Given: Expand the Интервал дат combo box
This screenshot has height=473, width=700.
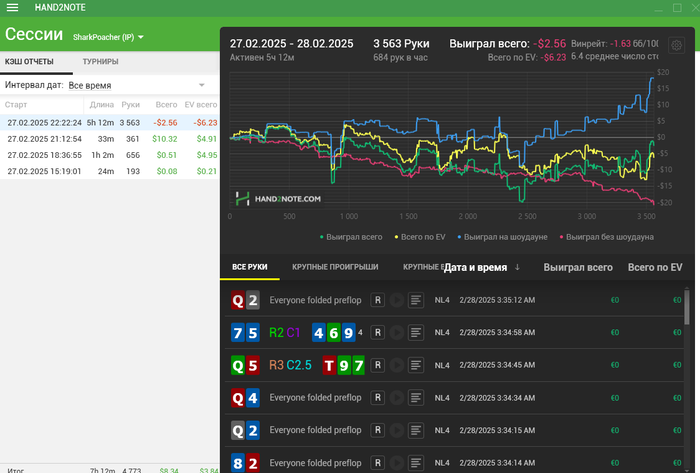Looking at the screenshot, I should pos(137,85).
